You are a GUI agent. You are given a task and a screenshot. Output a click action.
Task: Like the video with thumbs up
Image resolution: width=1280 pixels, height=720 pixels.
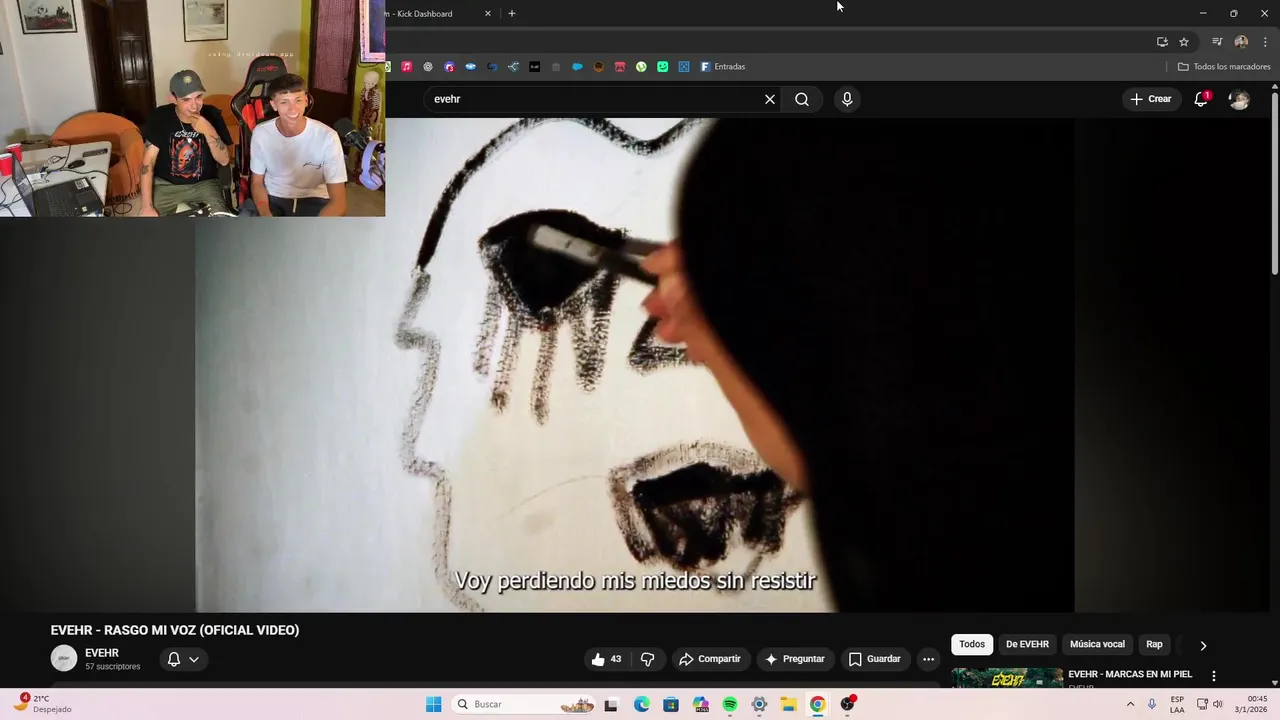click(x=606, y=659)
